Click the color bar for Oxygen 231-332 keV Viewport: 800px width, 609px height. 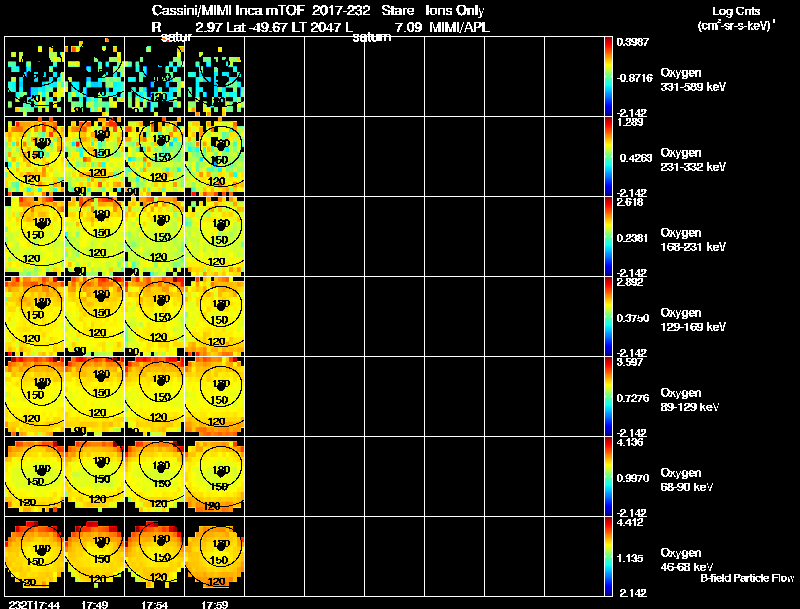(608, 157)
